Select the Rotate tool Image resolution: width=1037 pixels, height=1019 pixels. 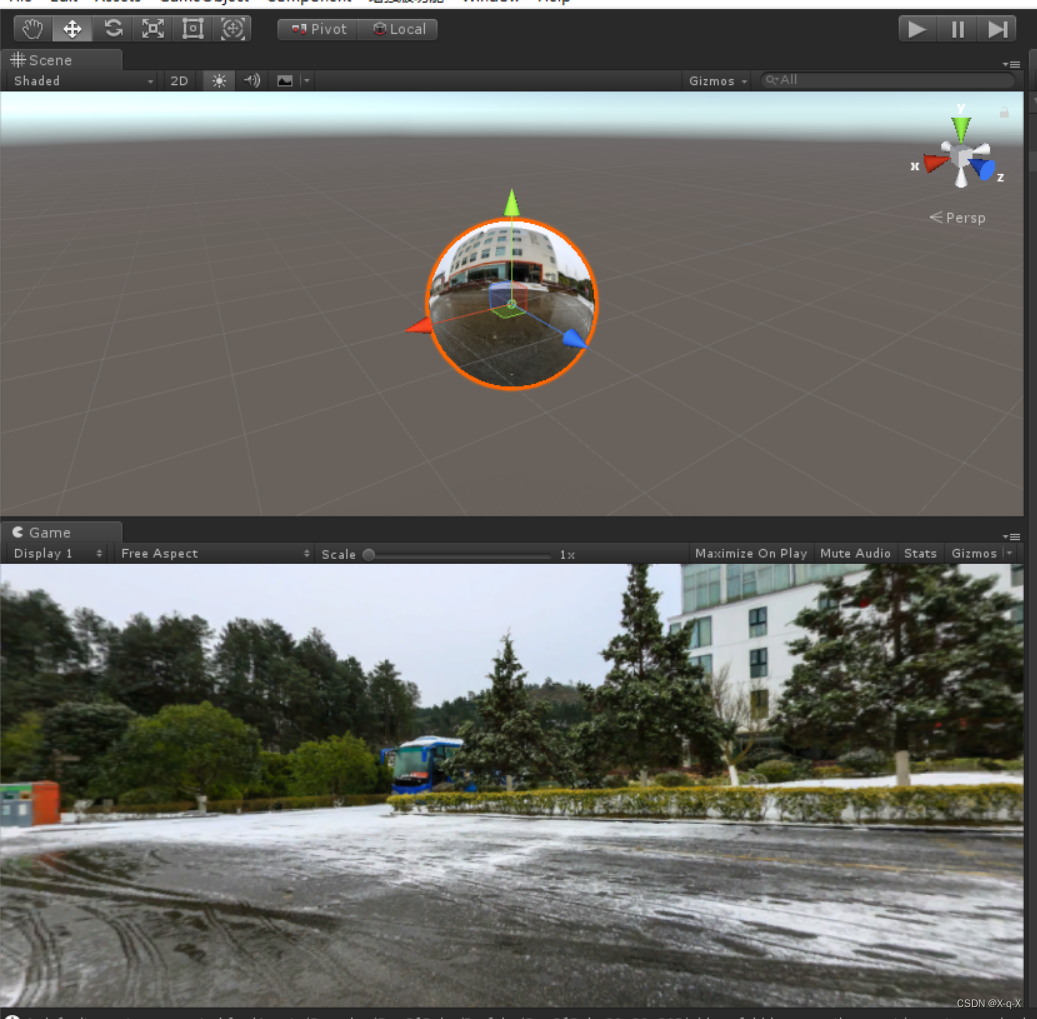(x=113, y=29)
